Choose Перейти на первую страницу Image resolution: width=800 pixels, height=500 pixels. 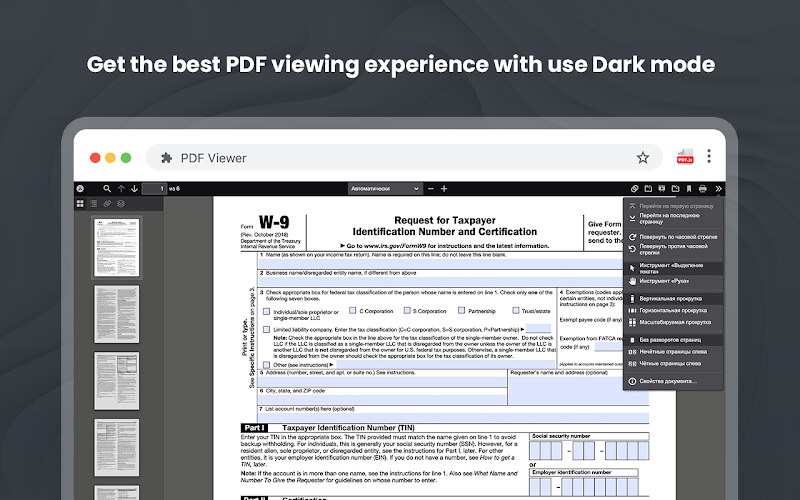pyautogui.click(x=673, y=206)
